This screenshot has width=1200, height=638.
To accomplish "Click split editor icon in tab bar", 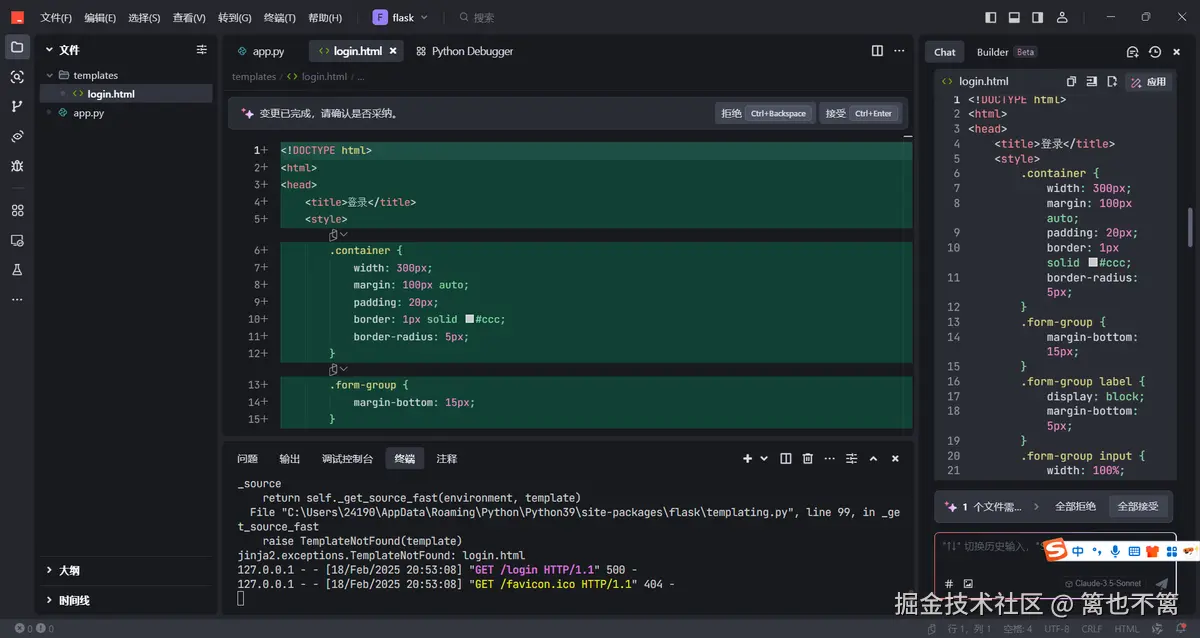I will click(x=877, y=51).
